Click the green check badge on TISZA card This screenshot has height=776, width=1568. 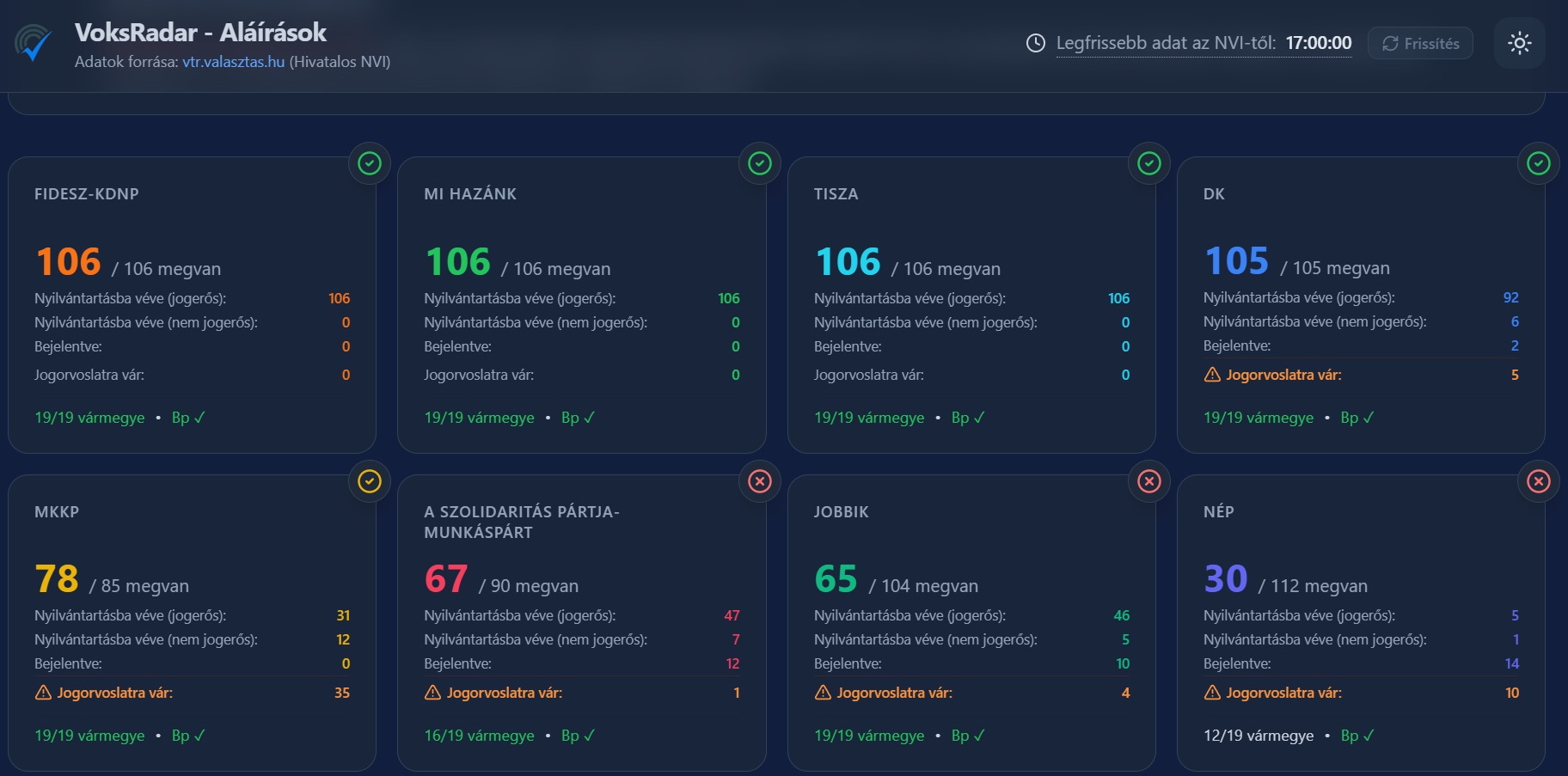point(1149,163)
